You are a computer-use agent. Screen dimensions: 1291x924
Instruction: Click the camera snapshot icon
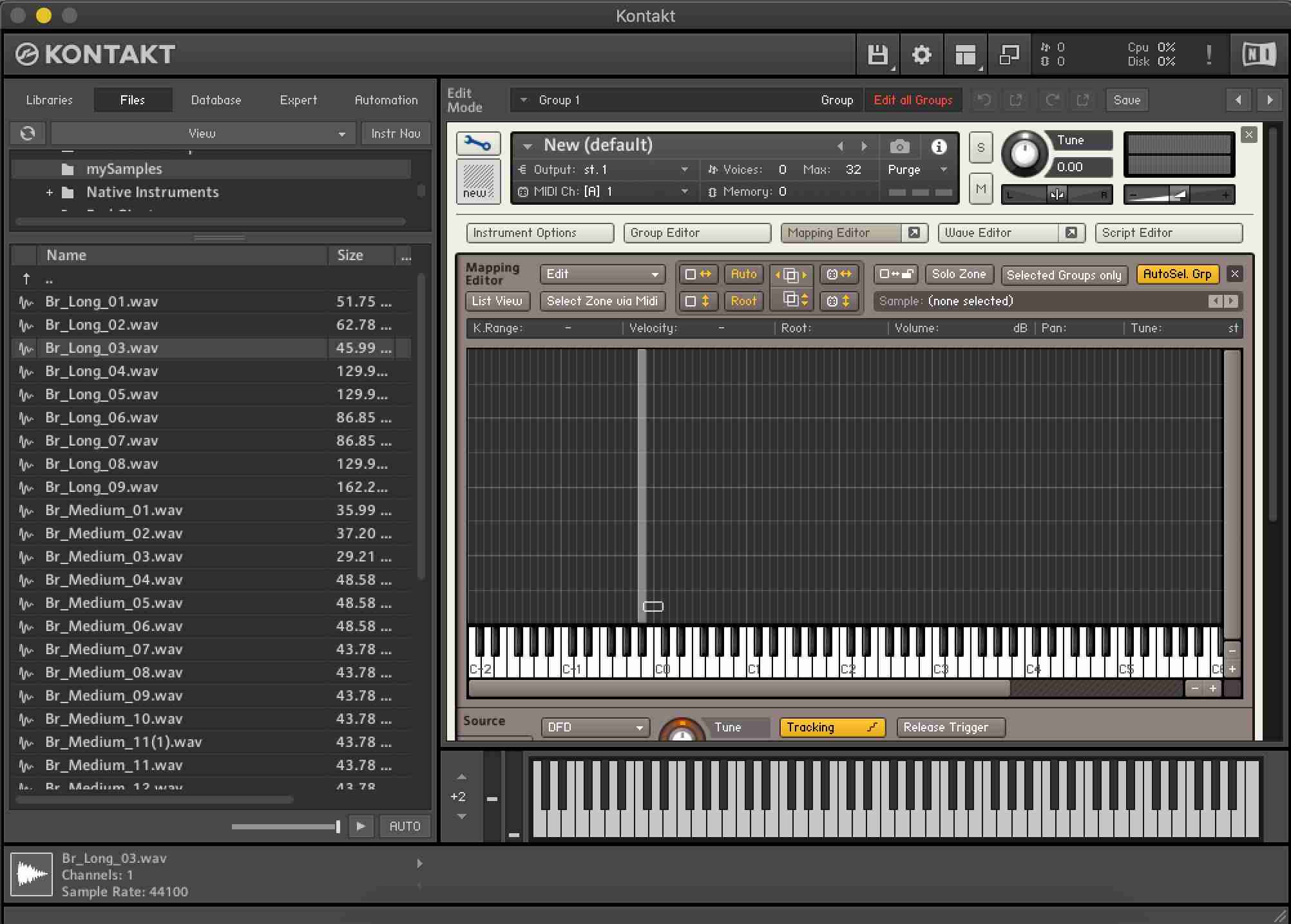[x=900, y=147]
